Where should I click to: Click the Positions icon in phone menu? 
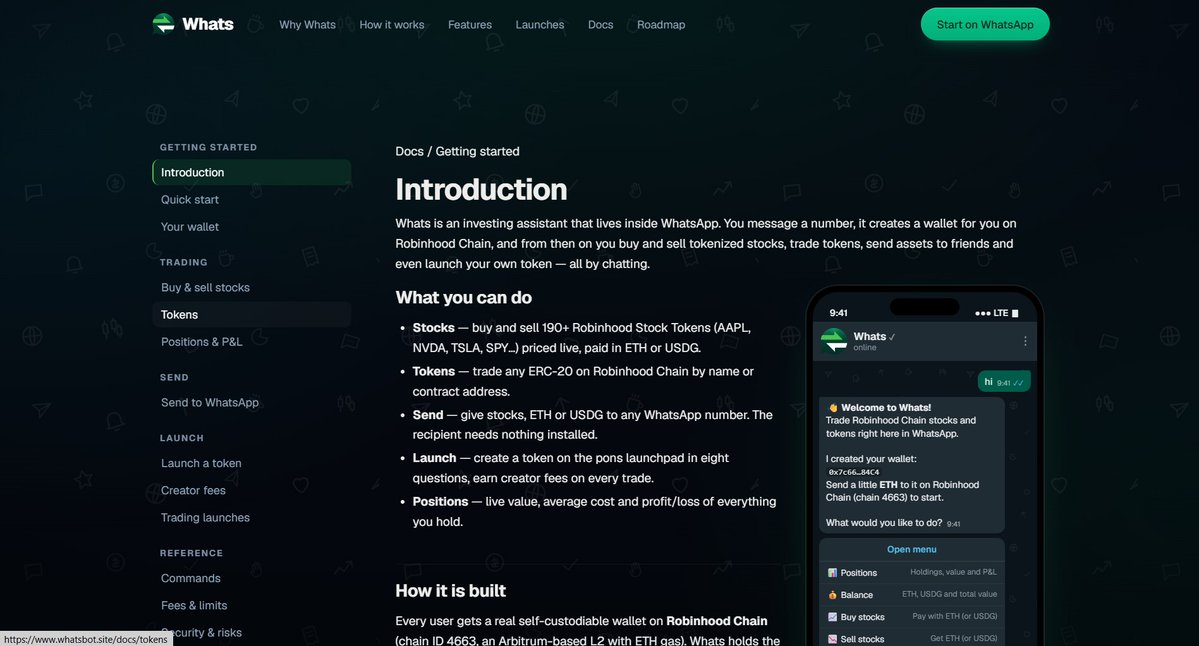coord(832,573)
